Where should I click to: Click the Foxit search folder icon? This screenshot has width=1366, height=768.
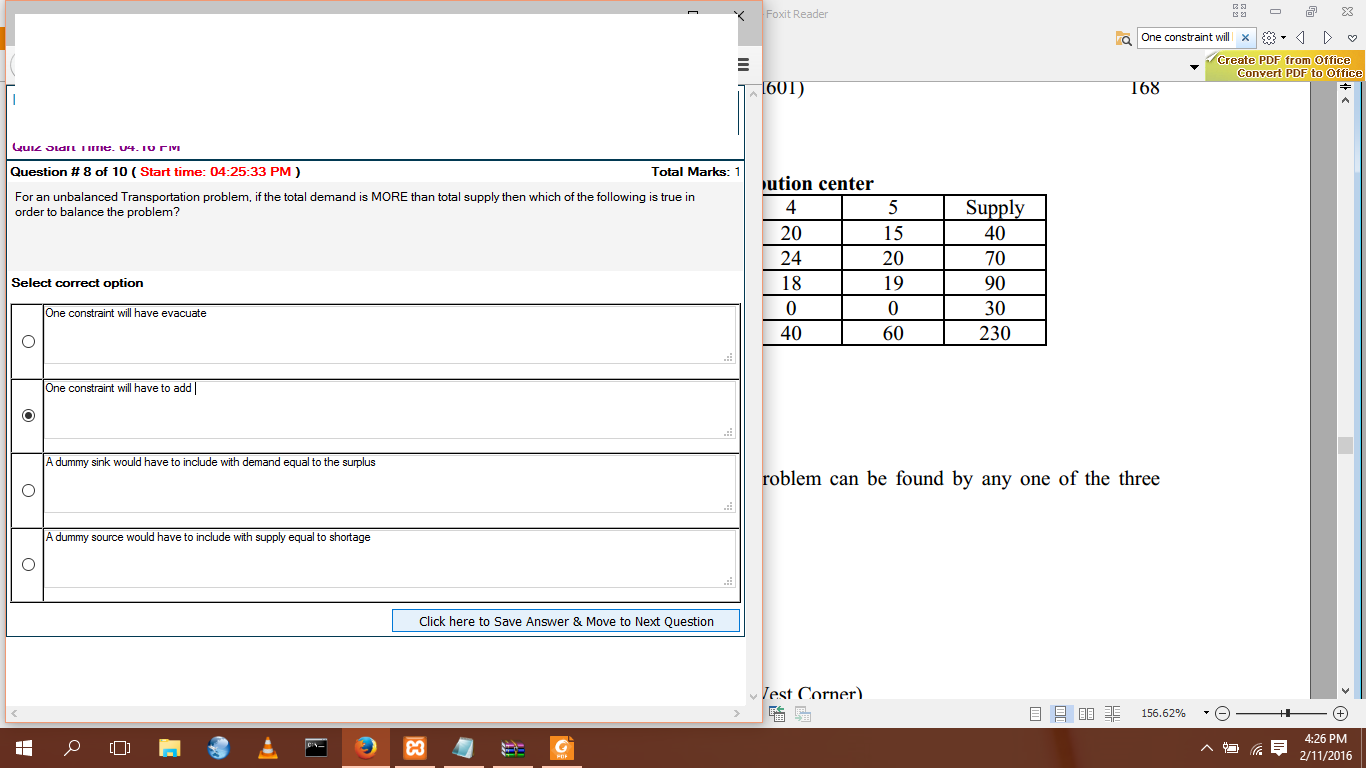[x=1124, y=38]
